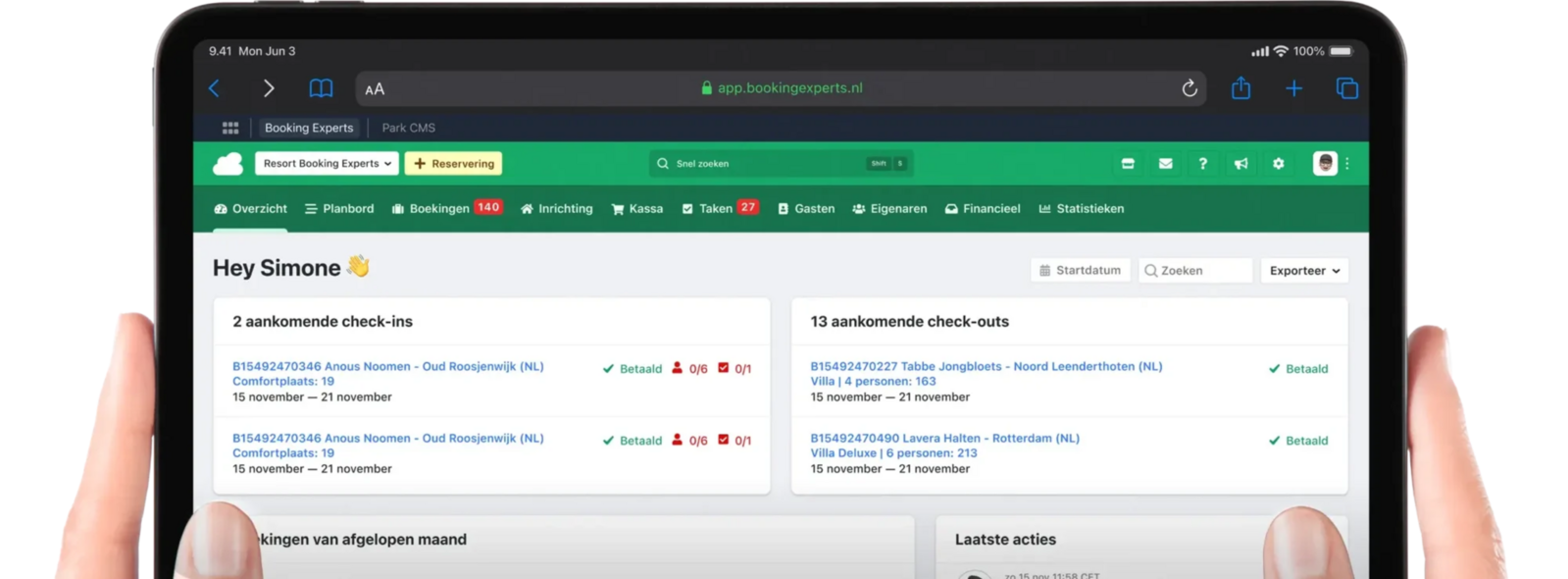Switch to the Park CMS tab

click(409, 128)
